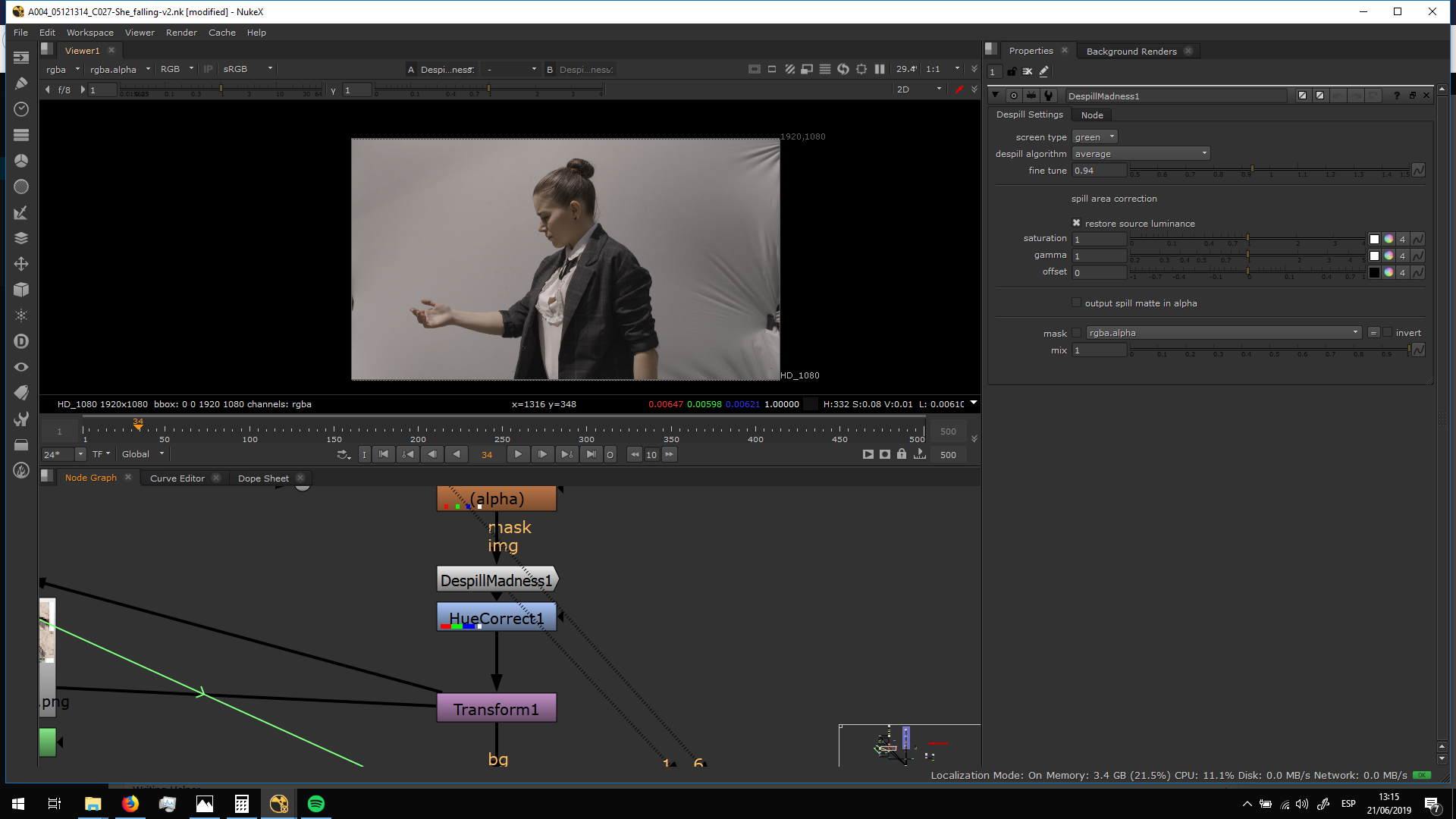Screen dimensions: 1456x819
Task: Open the Color nodes menu icon
Action: 21,161
